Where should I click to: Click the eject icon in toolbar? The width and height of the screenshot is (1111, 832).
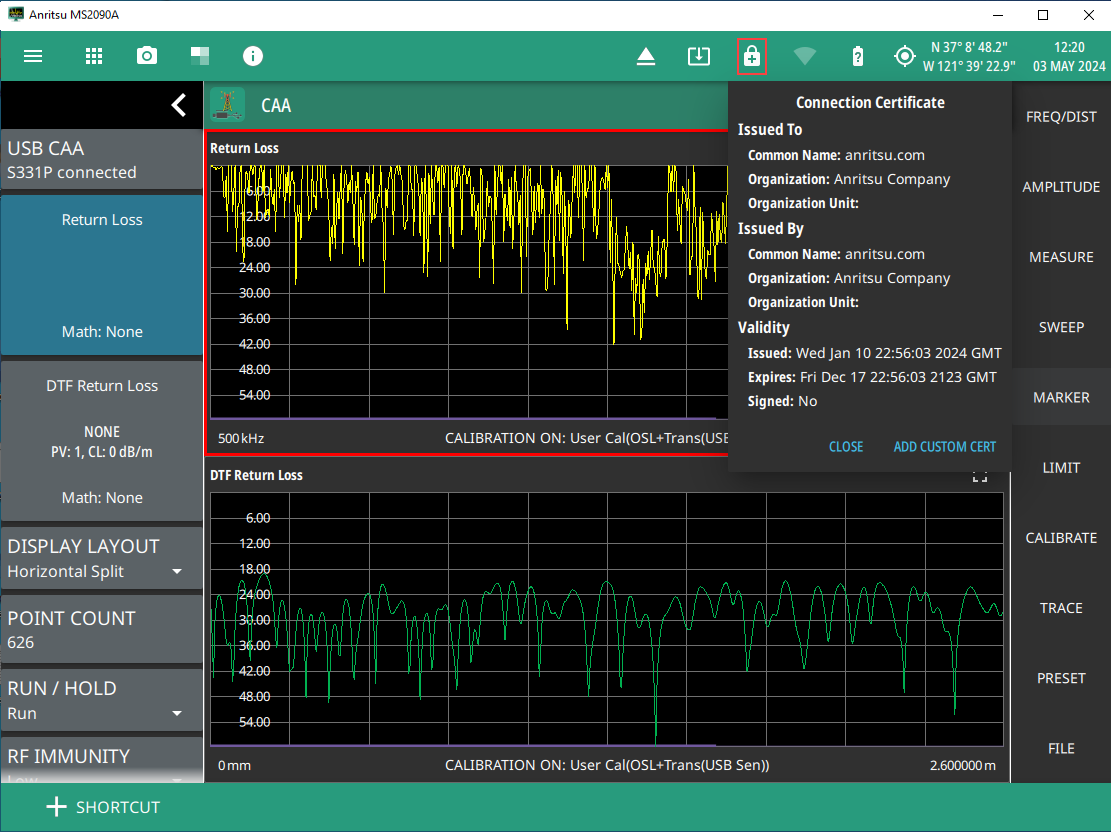646,56
